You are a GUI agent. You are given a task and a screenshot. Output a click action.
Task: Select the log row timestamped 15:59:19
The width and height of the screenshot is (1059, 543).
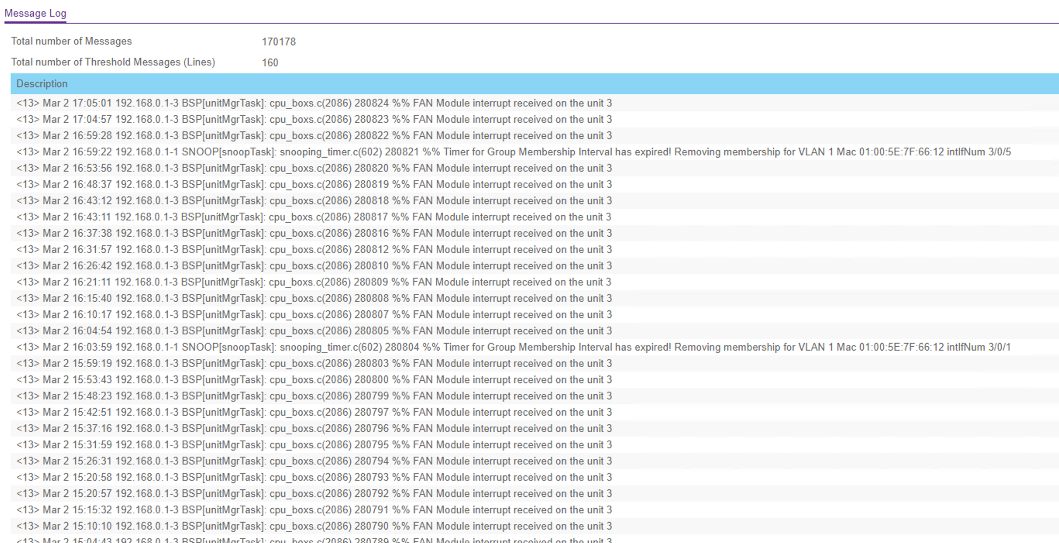pos(314,363)
